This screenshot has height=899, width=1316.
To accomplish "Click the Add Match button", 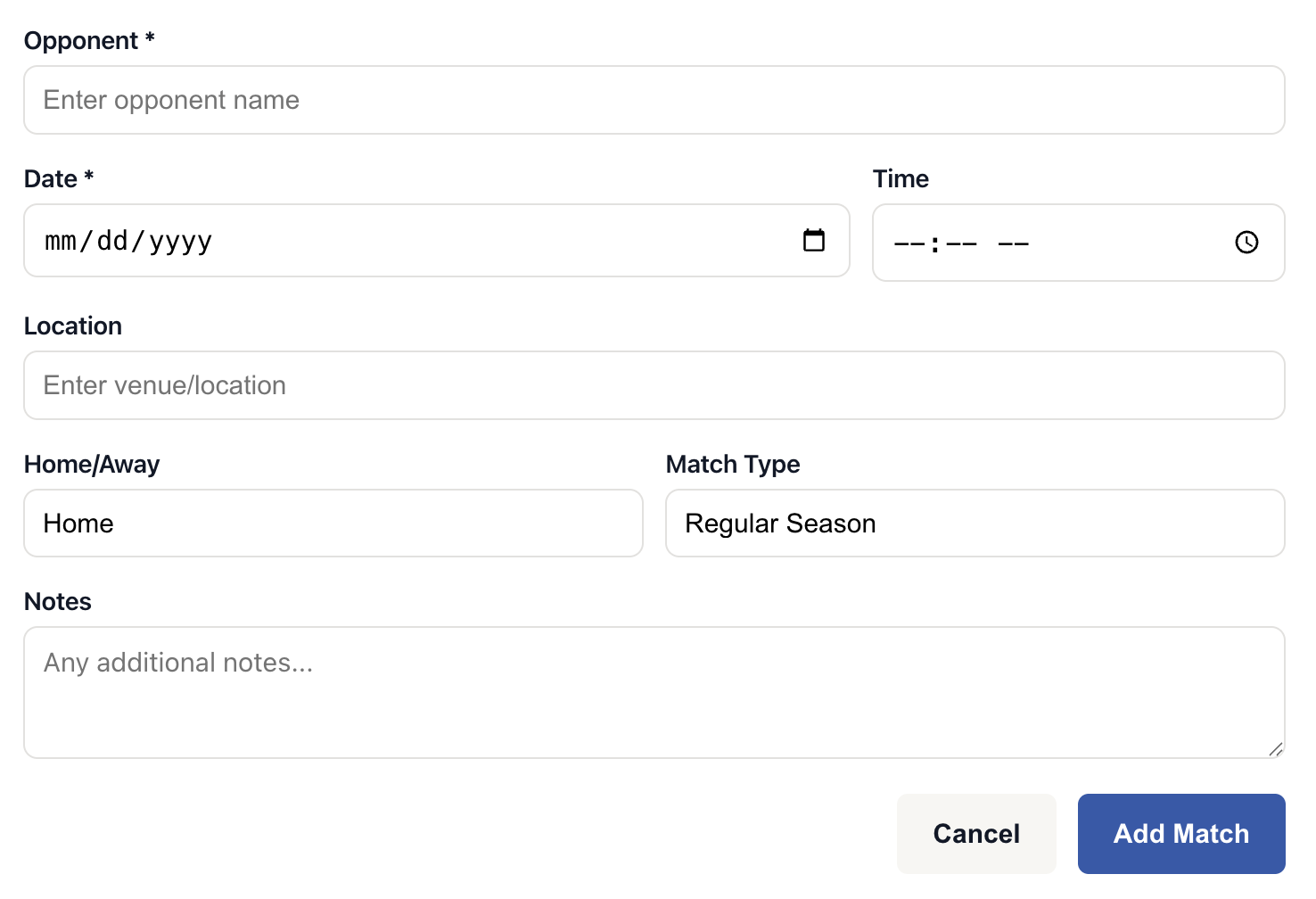I will tap(1180, 833).
